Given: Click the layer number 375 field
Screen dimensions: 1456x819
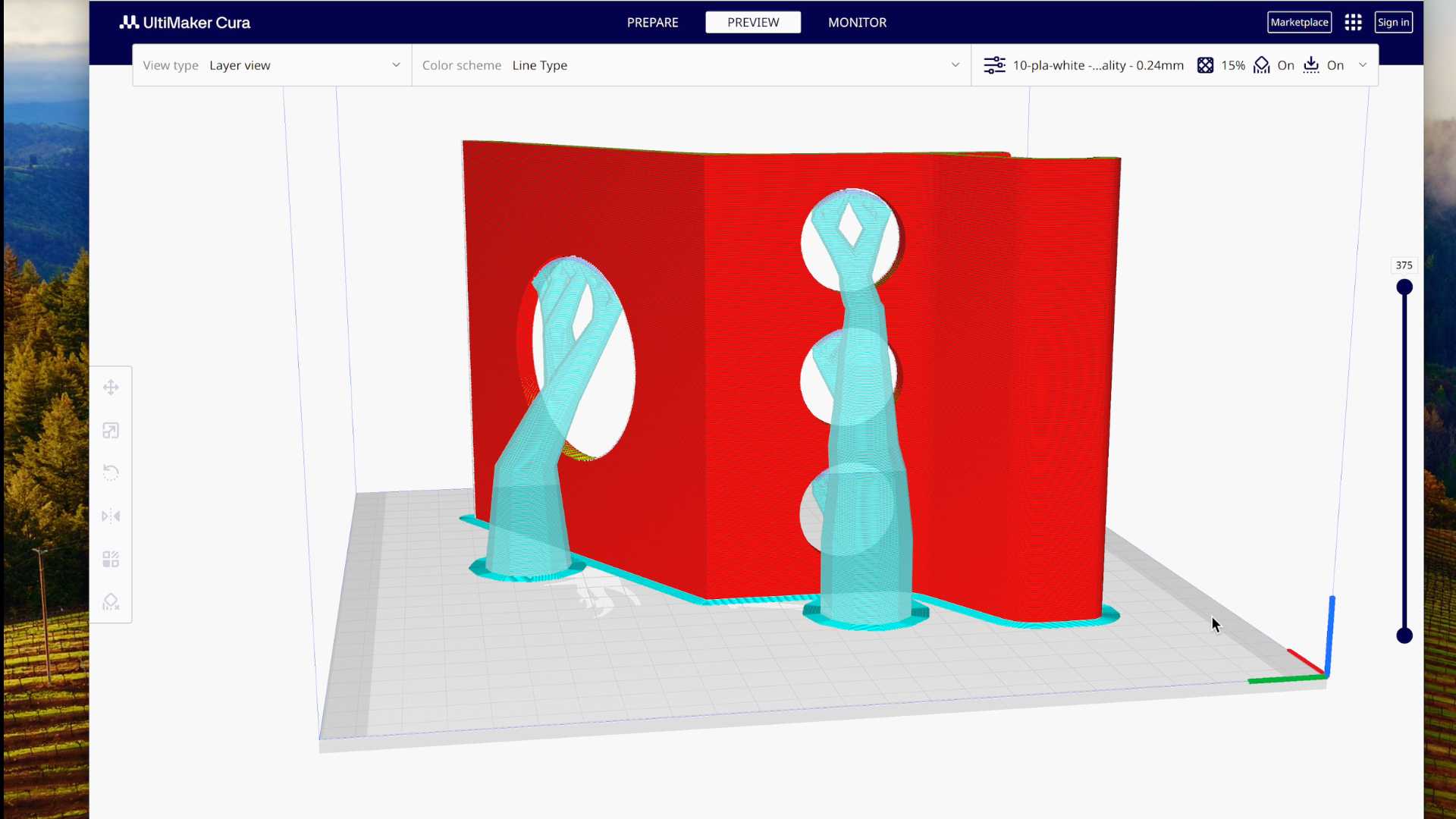Looking at the screenshot, I should [x=1404, y=265].
